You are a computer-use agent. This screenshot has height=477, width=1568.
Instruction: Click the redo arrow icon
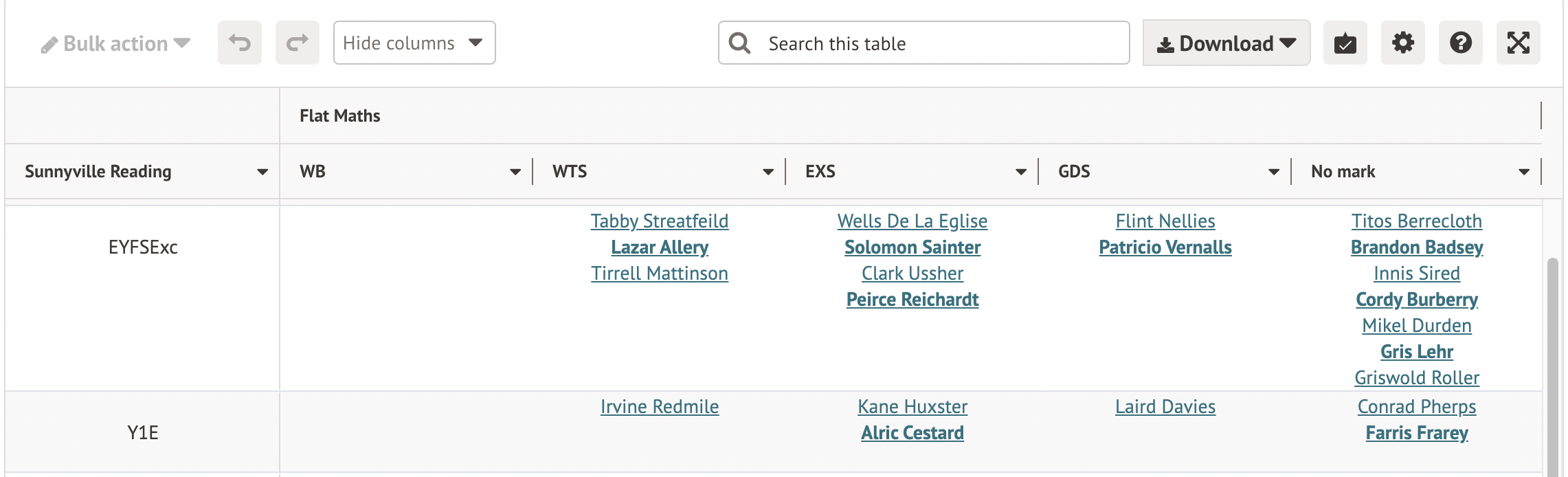click(297, 43)
